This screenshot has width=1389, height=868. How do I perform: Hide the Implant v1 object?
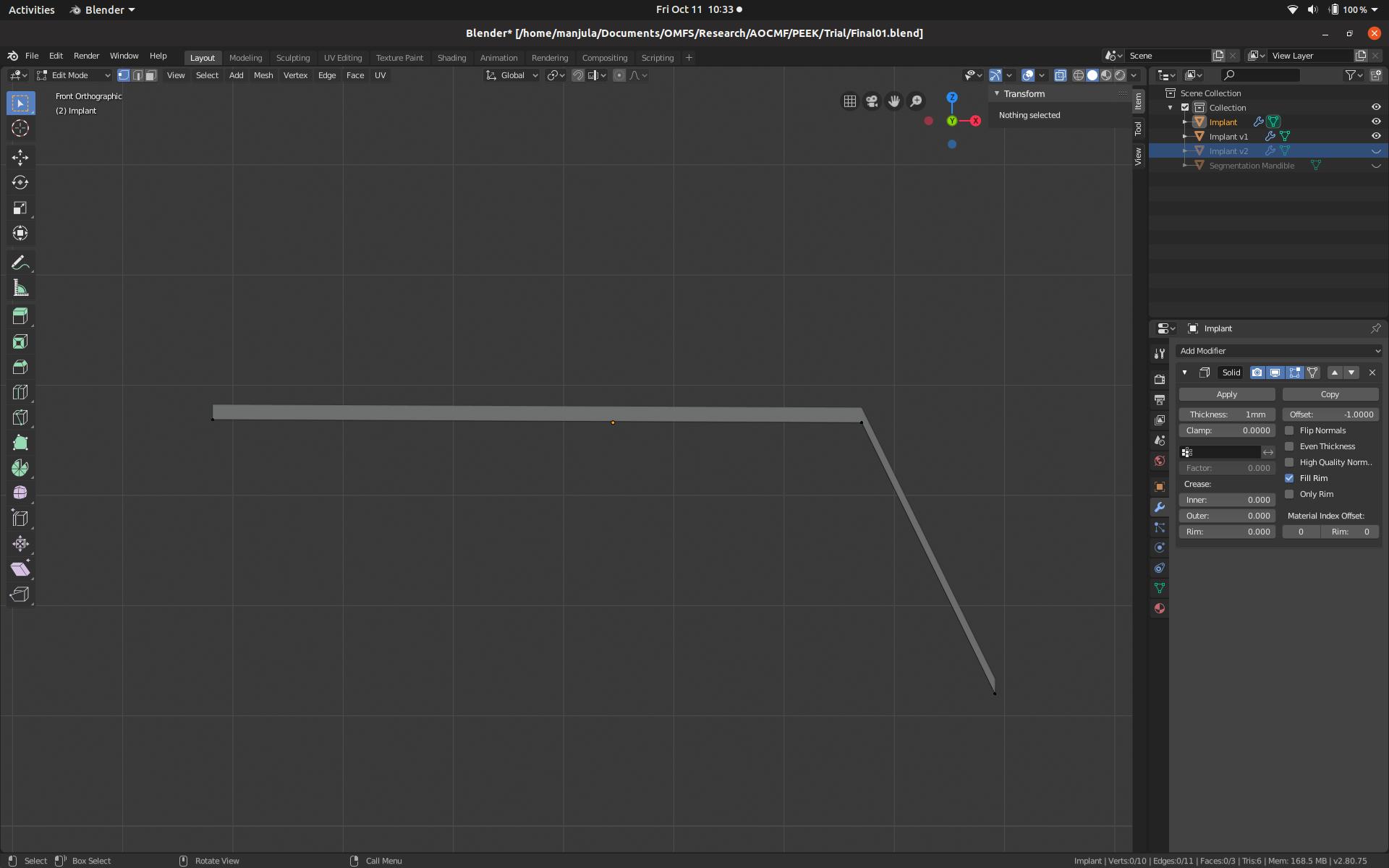[x=1376, y=136]
